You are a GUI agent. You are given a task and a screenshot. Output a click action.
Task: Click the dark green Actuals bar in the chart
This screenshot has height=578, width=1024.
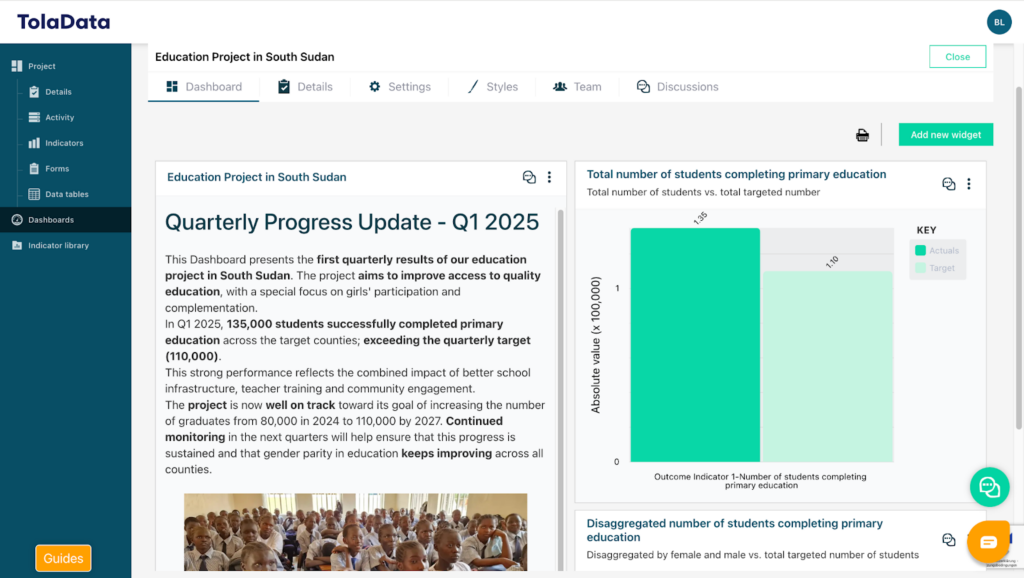[695, 345]
